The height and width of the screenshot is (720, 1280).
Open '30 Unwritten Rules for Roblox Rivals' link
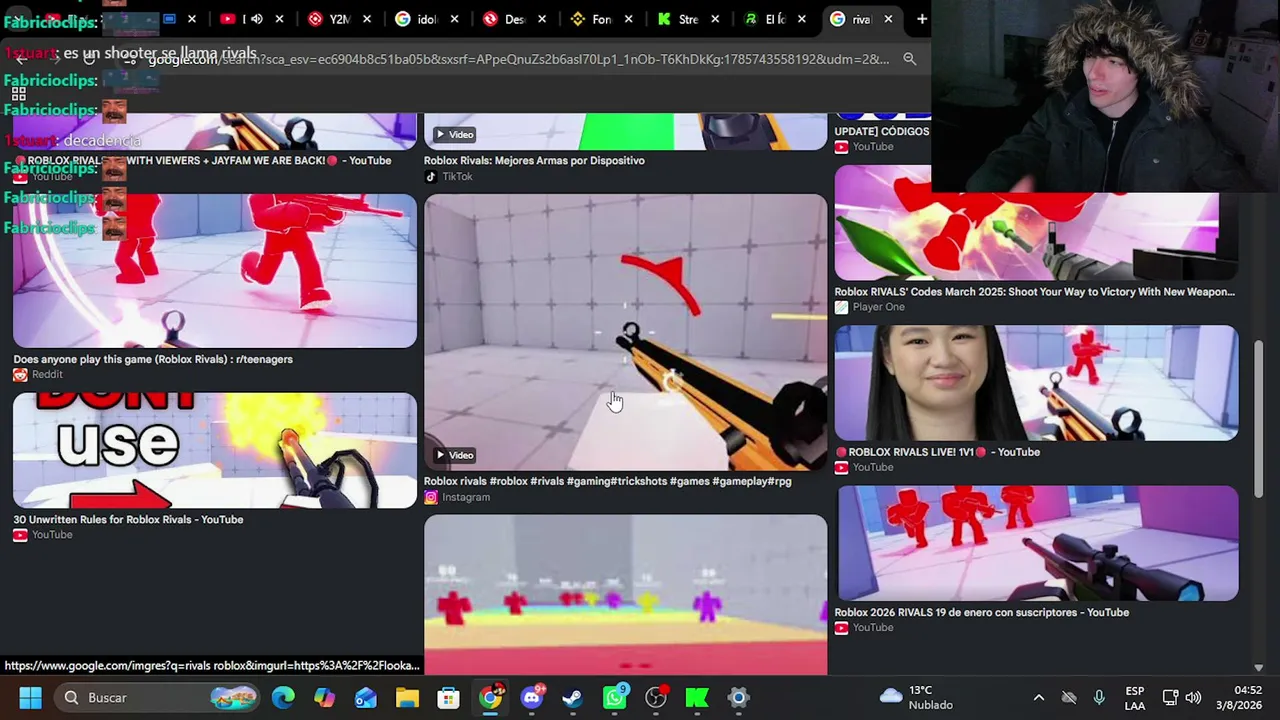(128, 519)
